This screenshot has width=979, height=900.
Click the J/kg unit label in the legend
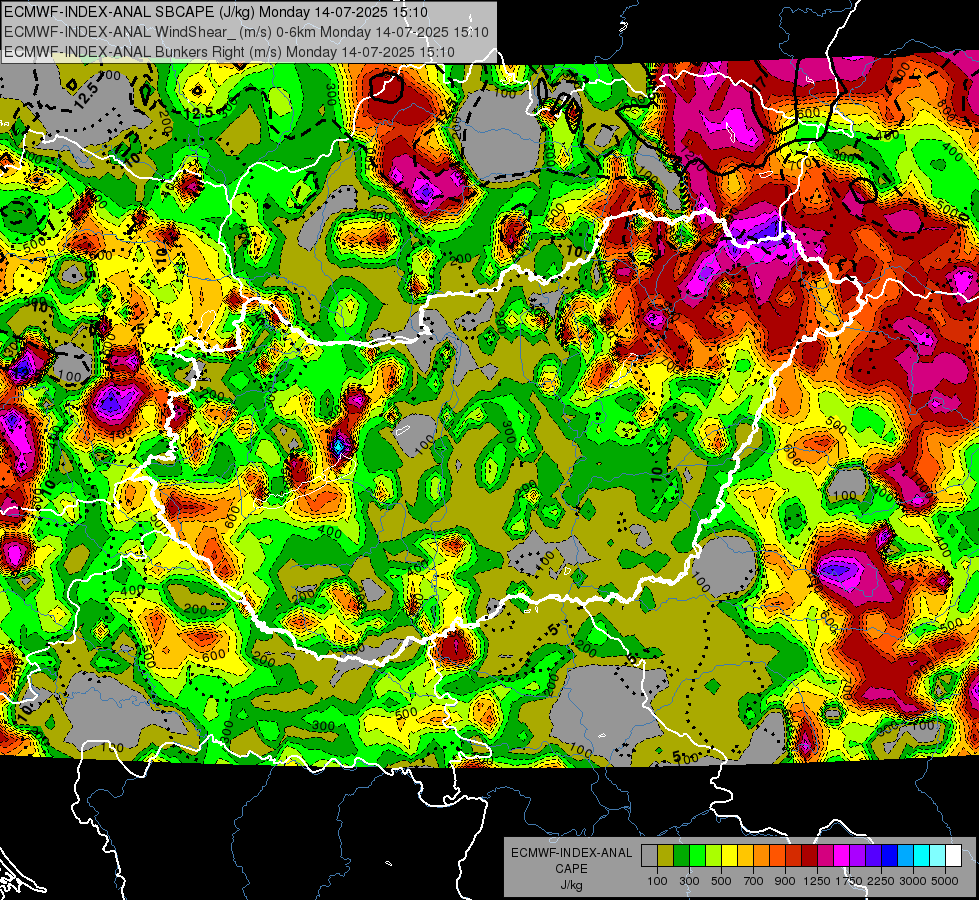[571, 885]
